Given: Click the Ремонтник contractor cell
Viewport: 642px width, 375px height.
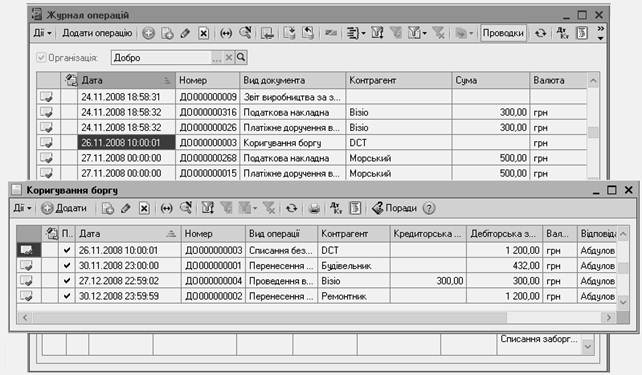Looking at the screenshot, I should coord(354,296).
